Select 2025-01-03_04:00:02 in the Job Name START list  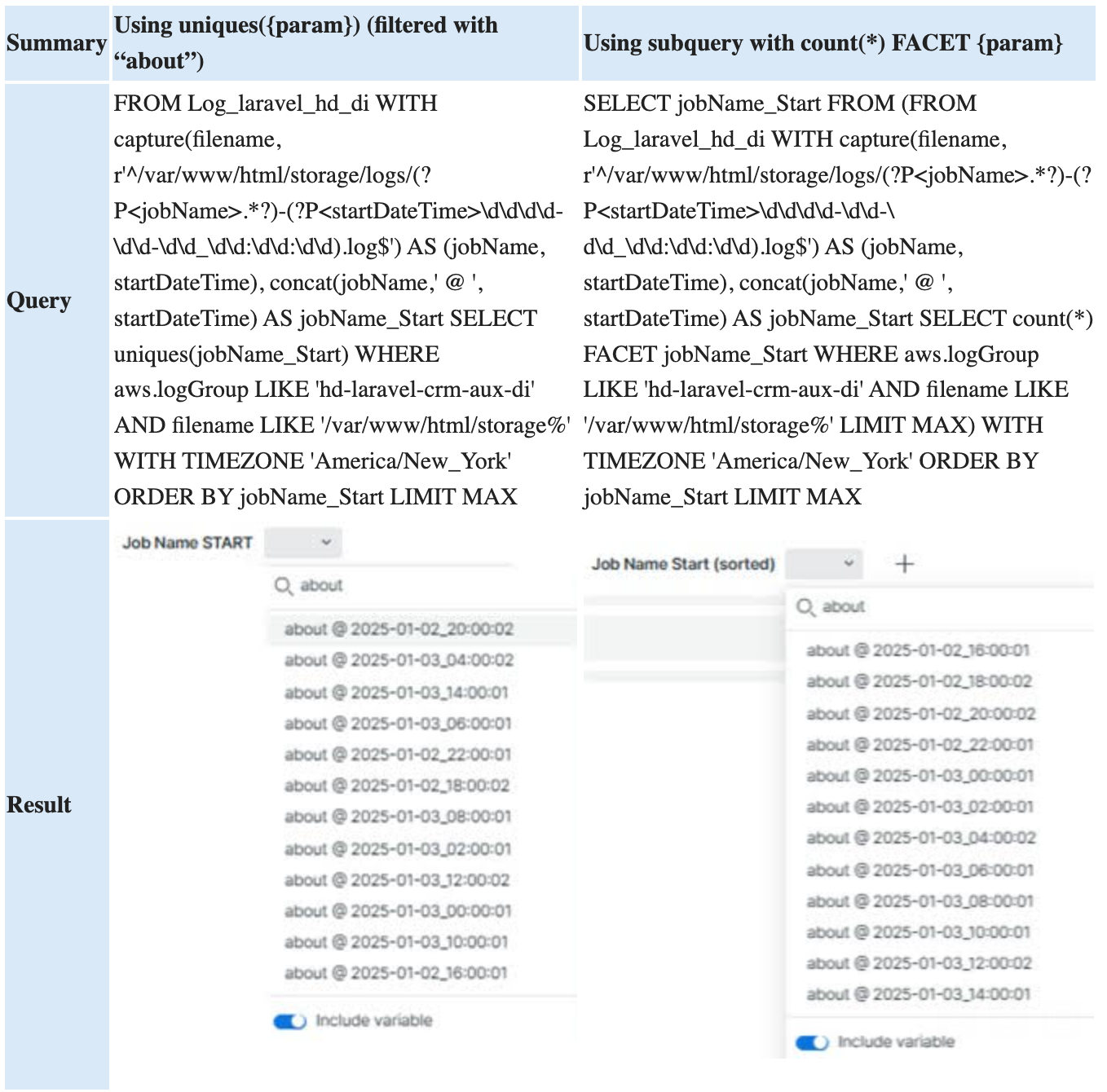pos(399,660)
